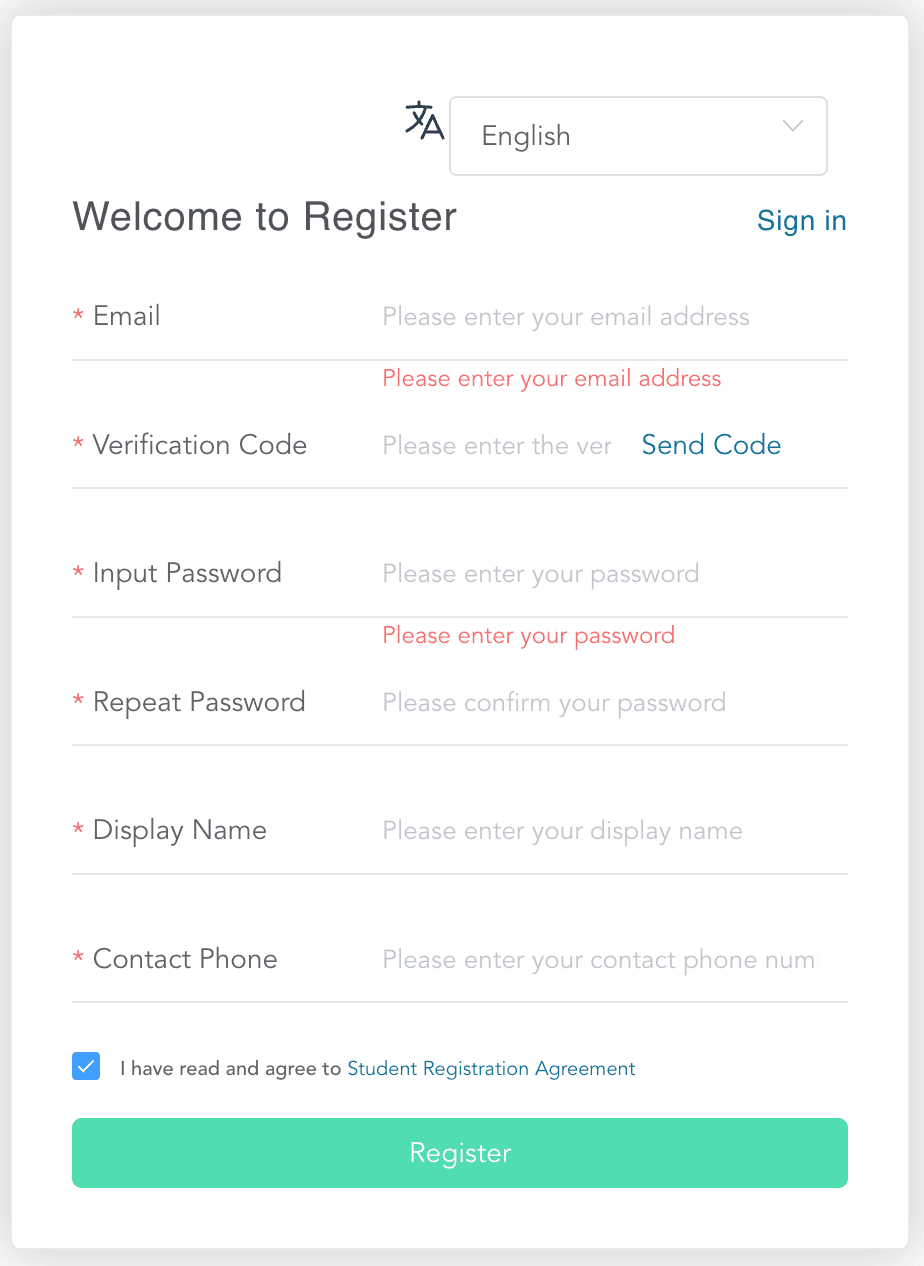
Task: Expand the language selector chevron arrow
Action: (x=793, y=126)
